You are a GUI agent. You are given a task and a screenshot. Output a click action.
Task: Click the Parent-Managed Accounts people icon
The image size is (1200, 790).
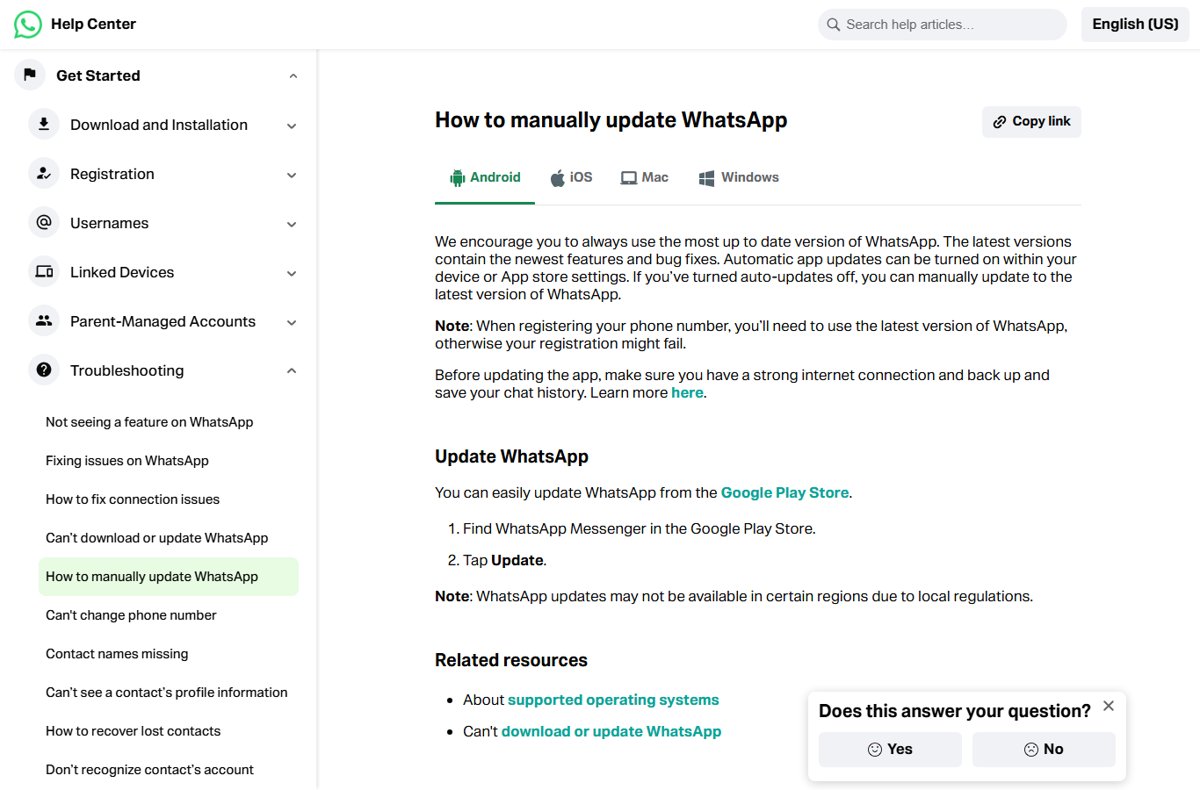click(44, 320)
